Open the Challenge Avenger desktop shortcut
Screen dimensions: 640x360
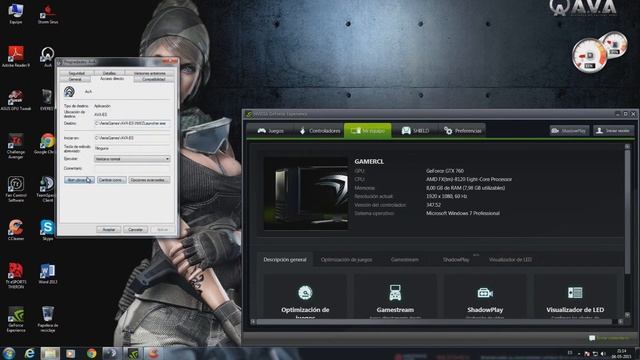click(x=16, y=146)
